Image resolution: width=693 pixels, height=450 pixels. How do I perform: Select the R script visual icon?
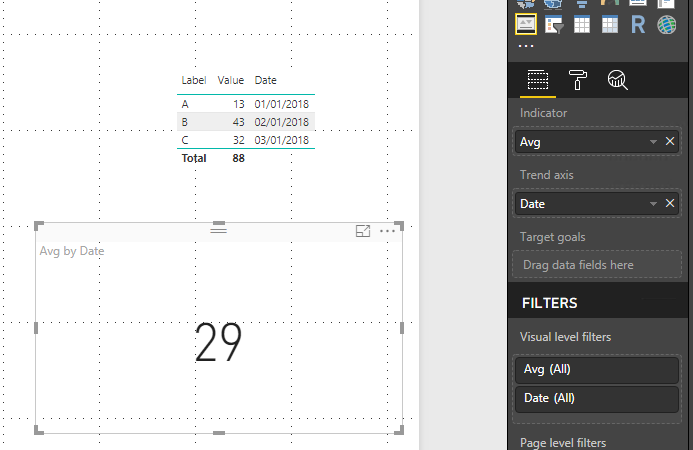tap(638, 24)
